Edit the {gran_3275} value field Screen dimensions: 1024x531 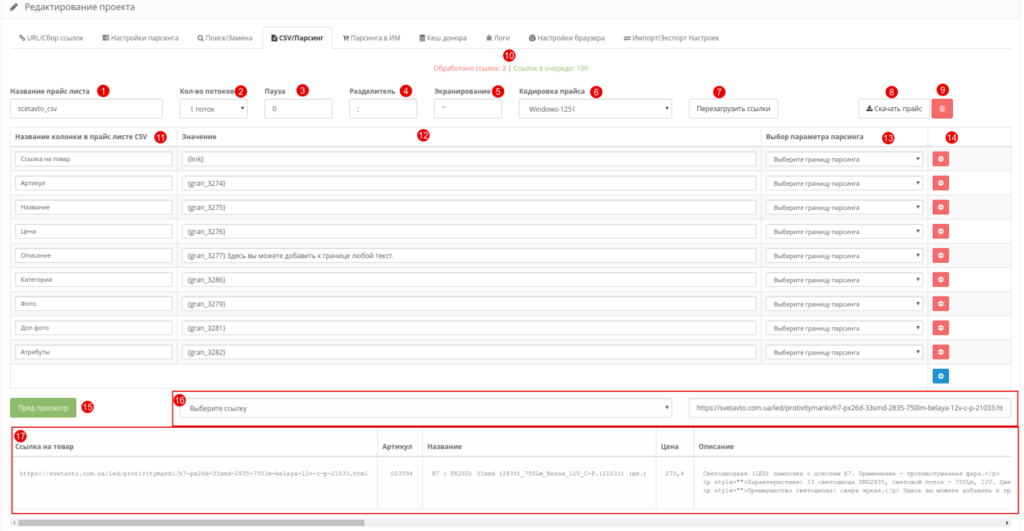pyautogui.click(x=469, y=207)
